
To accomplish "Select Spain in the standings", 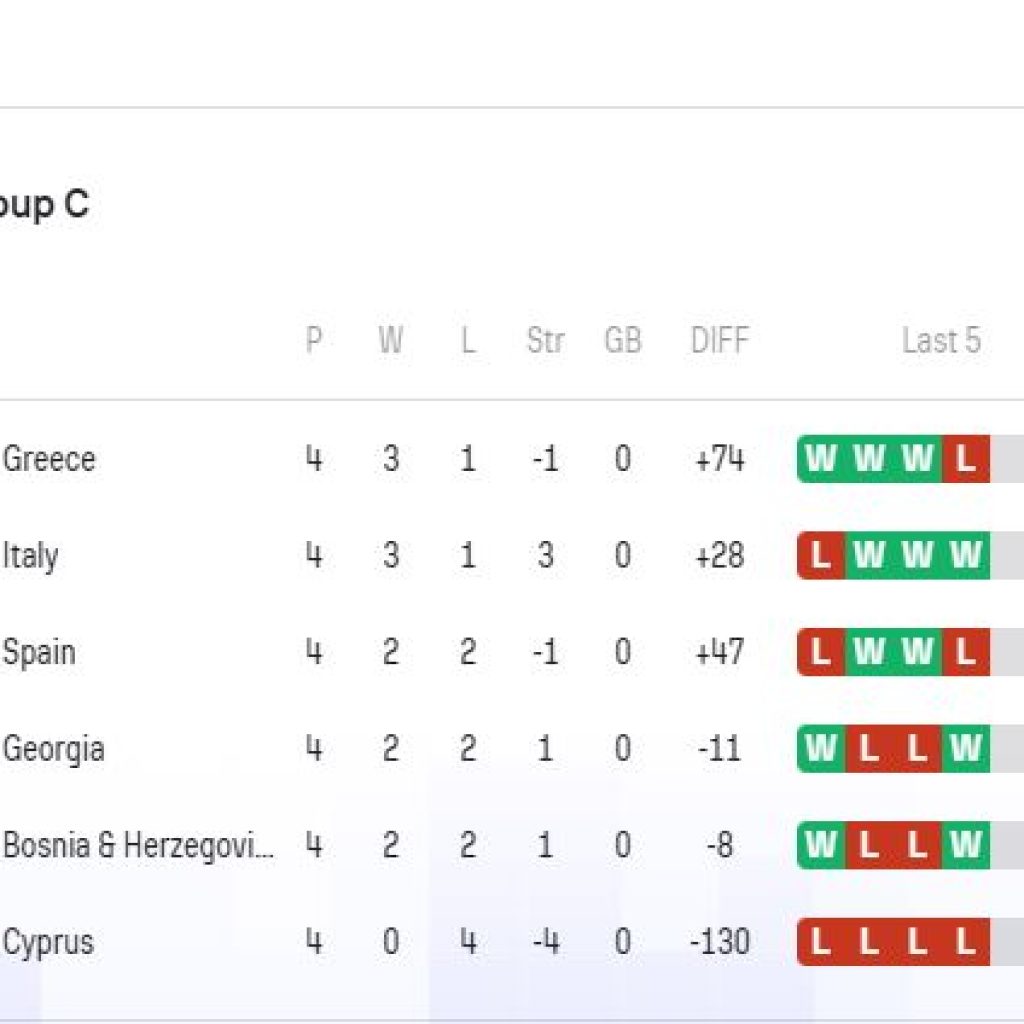I will tap(39, 653).
